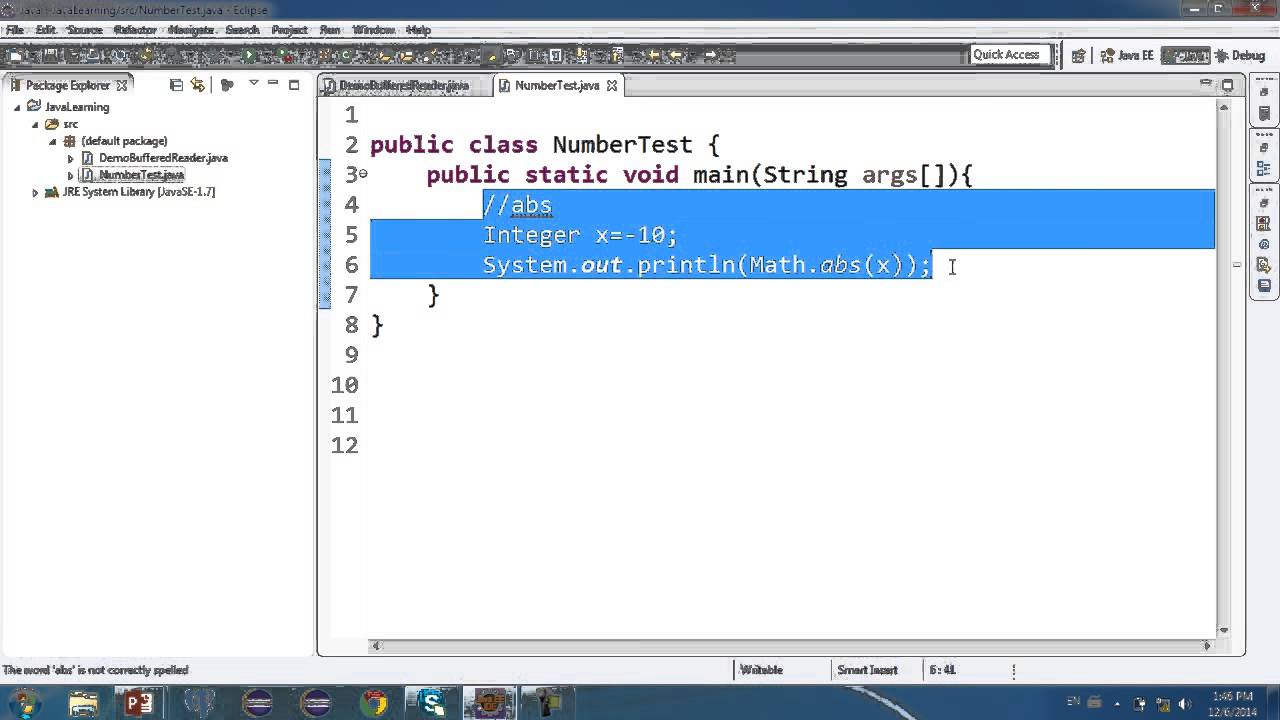Expand JRE System Library node

(x=35, y=192)
